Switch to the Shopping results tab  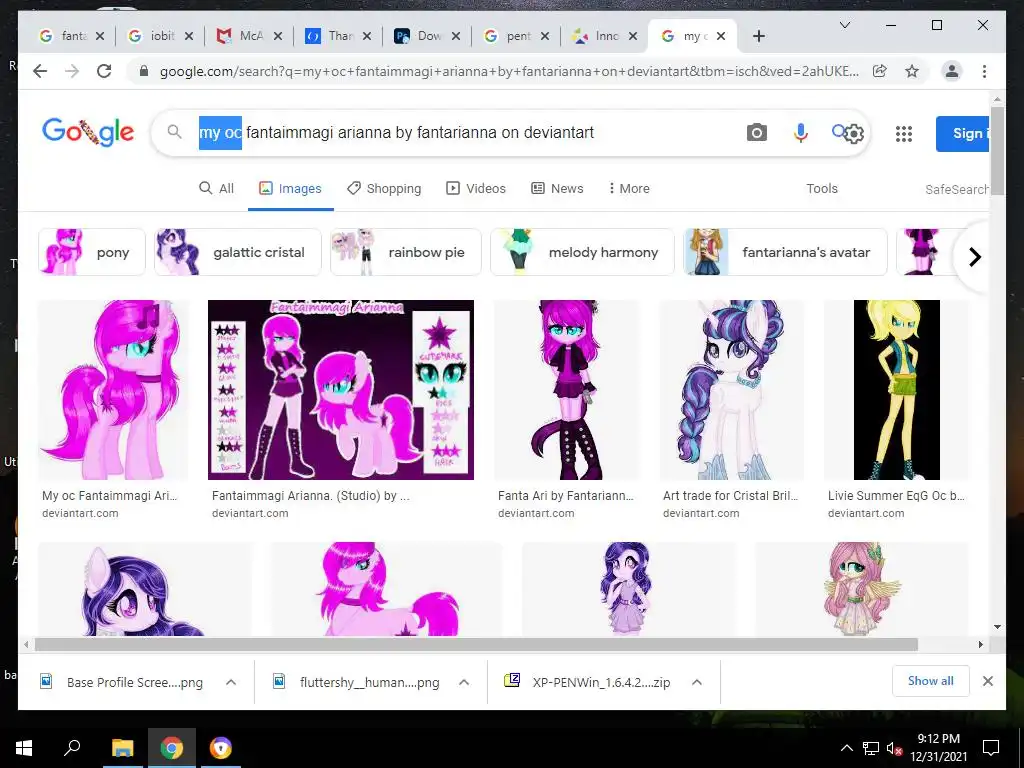[384, 188]
